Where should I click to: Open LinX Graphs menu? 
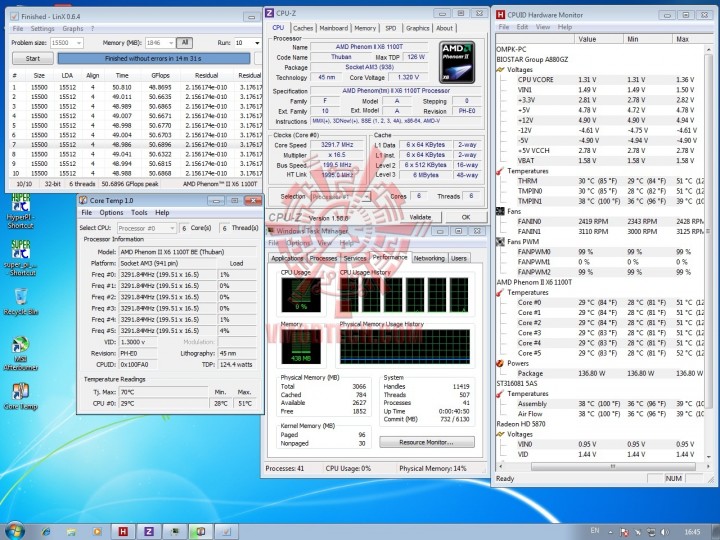[73, 28]
